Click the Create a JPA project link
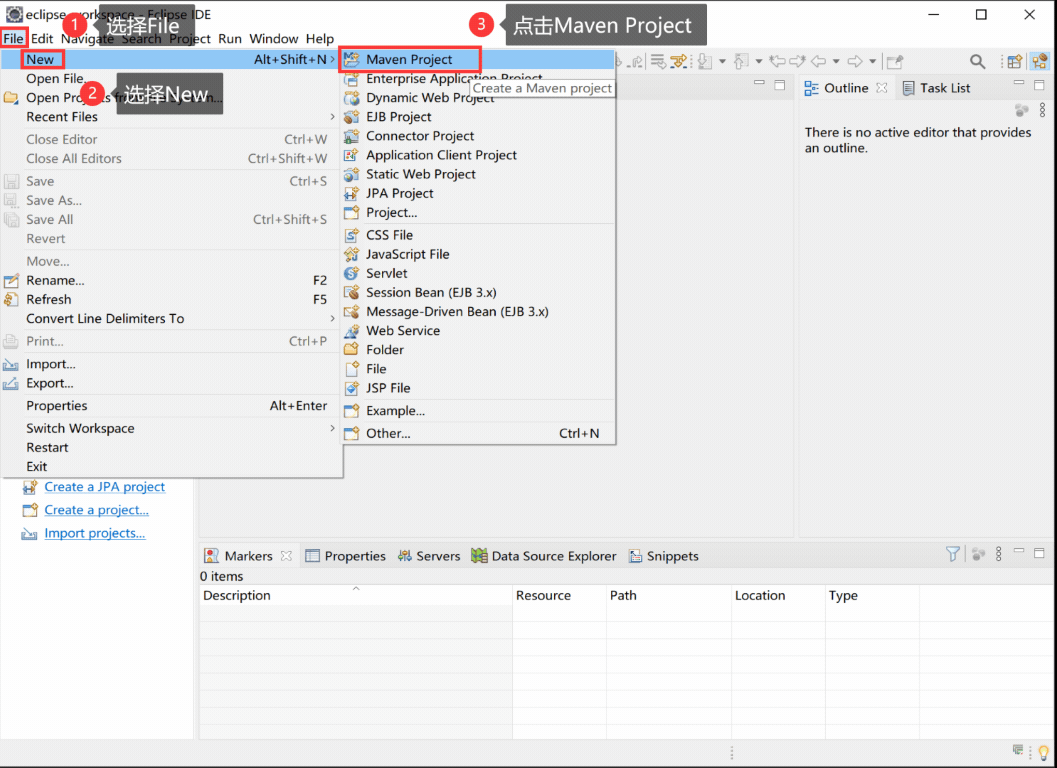This screenshot has width=1057, height=768. point(104,487)
